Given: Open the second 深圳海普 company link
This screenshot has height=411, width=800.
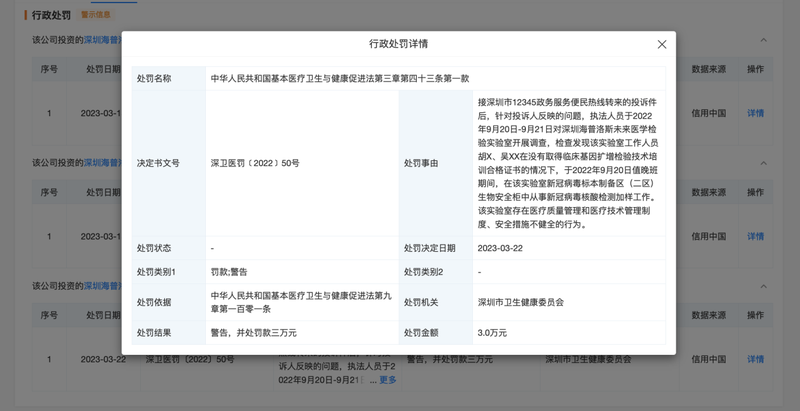Looking at the screenshot, I should click(102, 162).
